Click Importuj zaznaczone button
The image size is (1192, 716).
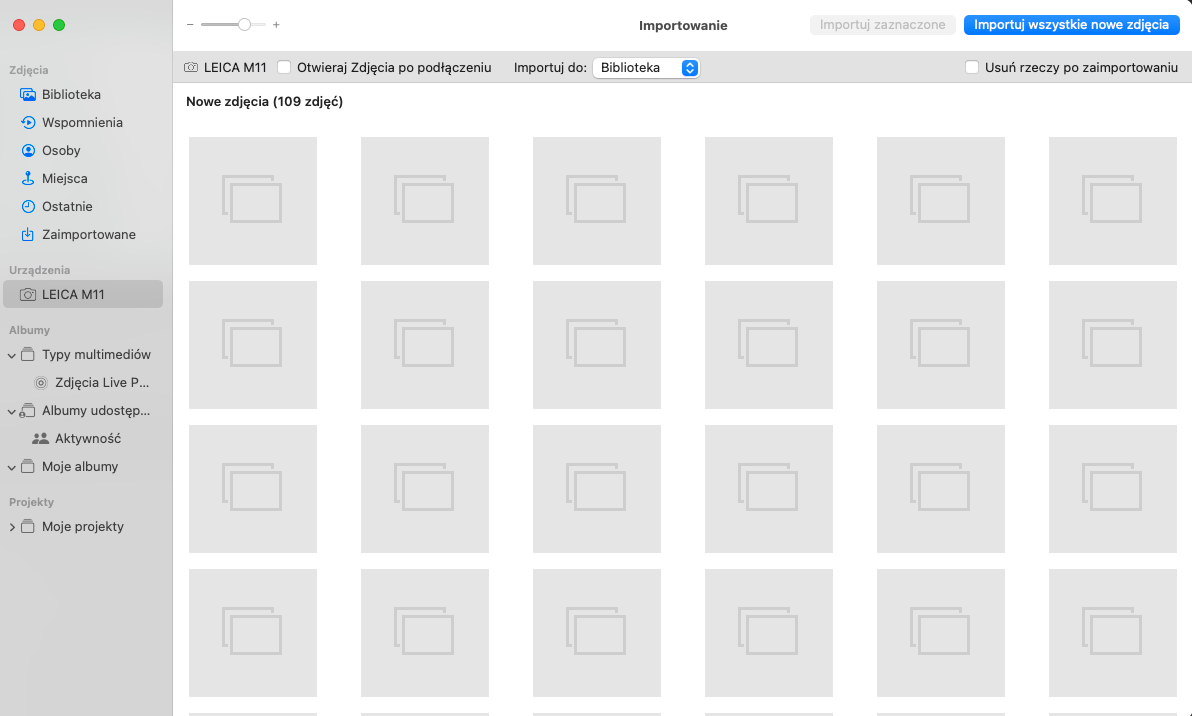click(x=883, y=25)
